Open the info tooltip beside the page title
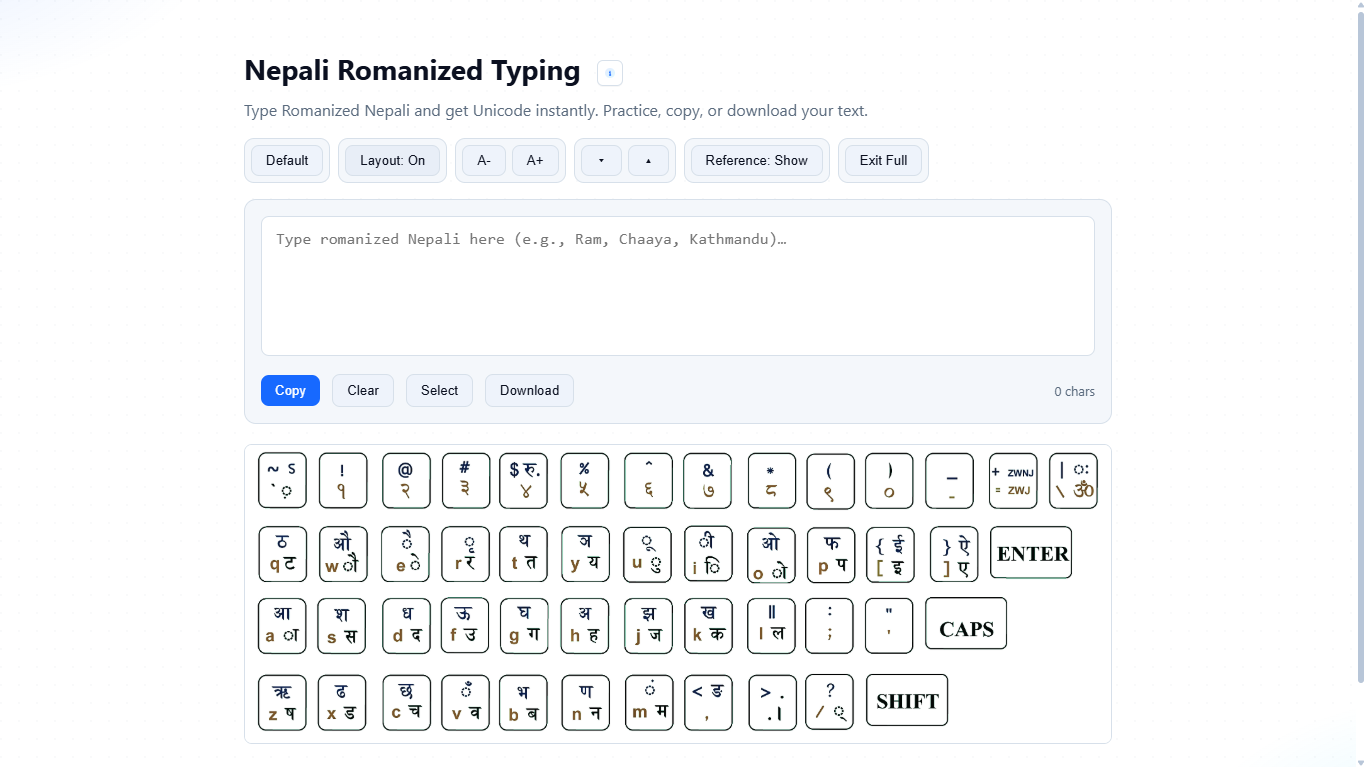This screenshot has height=767, width=1365. [609, 72]
